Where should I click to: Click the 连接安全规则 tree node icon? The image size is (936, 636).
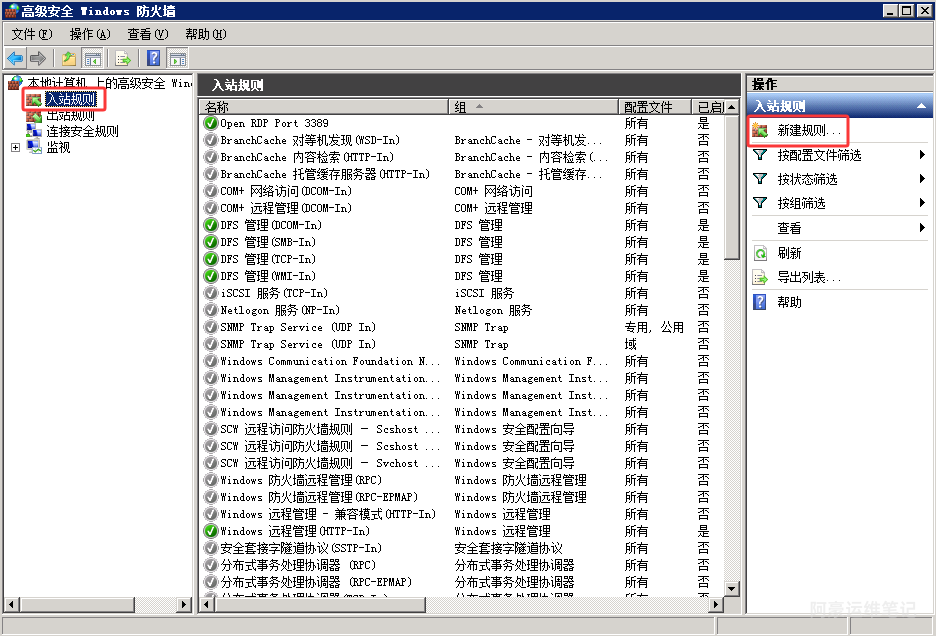(x=34, y=131)
